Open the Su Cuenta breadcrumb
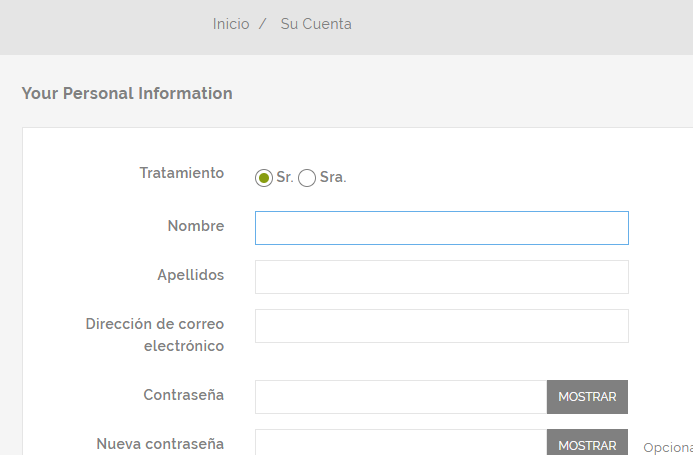This screenshot has width=693, height=455. click(316, 24)
